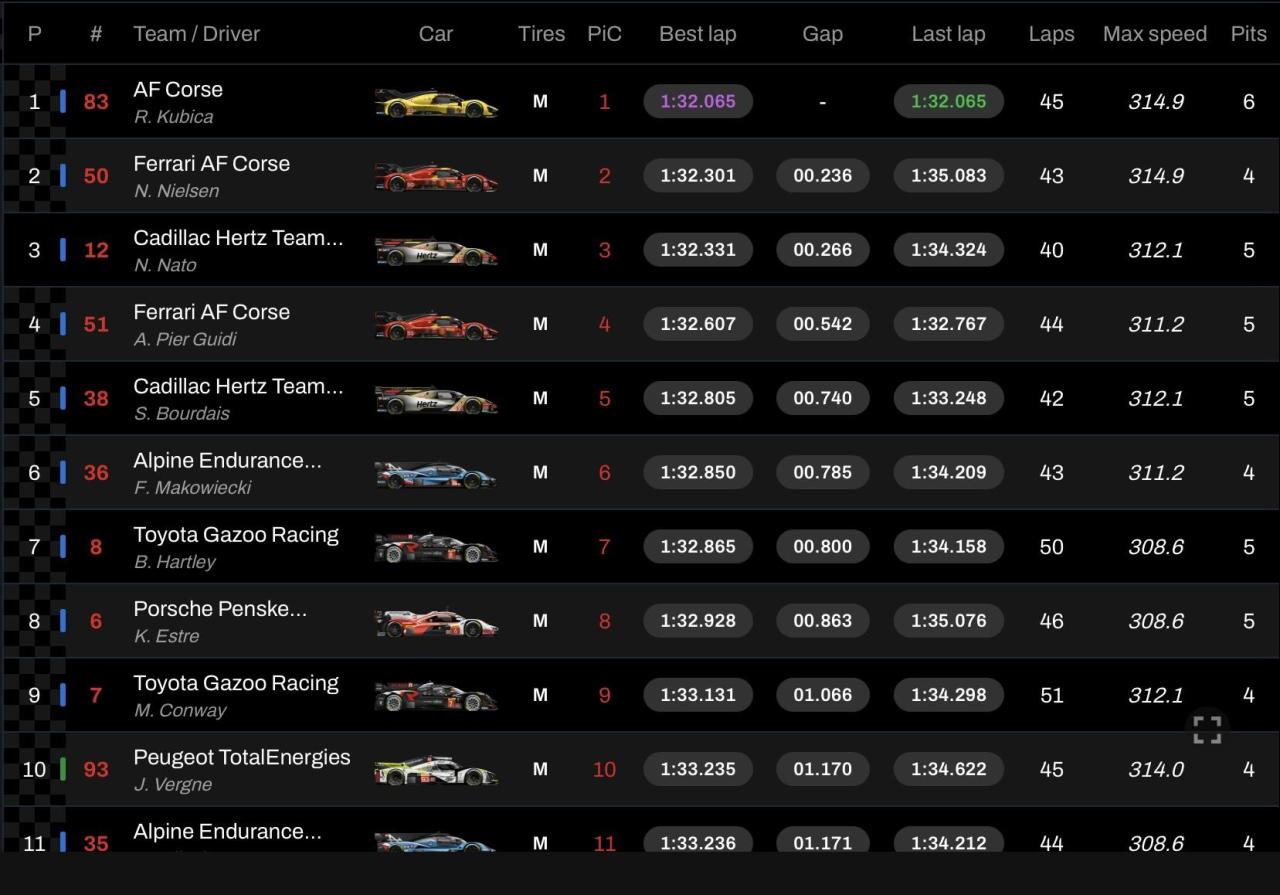Click max speed value 314.0
This screenshot has height=895, width=1280.
[1156, 770]
